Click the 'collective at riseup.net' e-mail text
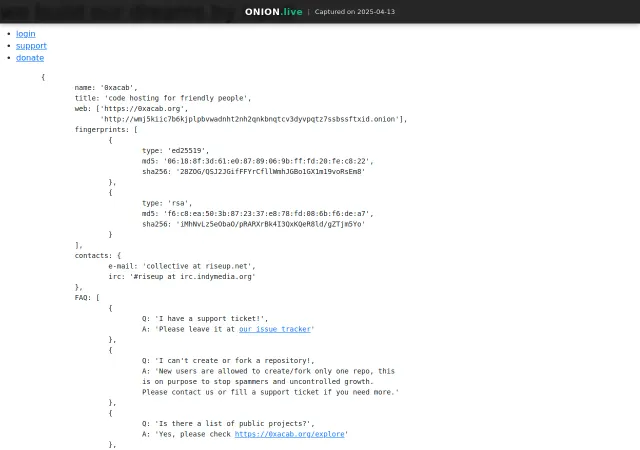This screenshot has height=450, width=640. pos(199,266)
